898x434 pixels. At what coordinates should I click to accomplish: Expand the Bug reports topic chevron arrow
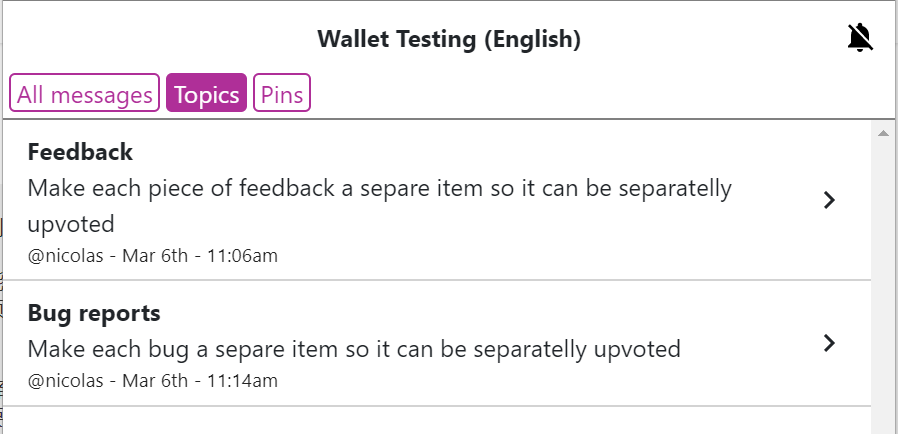click(x=829, y=343)
